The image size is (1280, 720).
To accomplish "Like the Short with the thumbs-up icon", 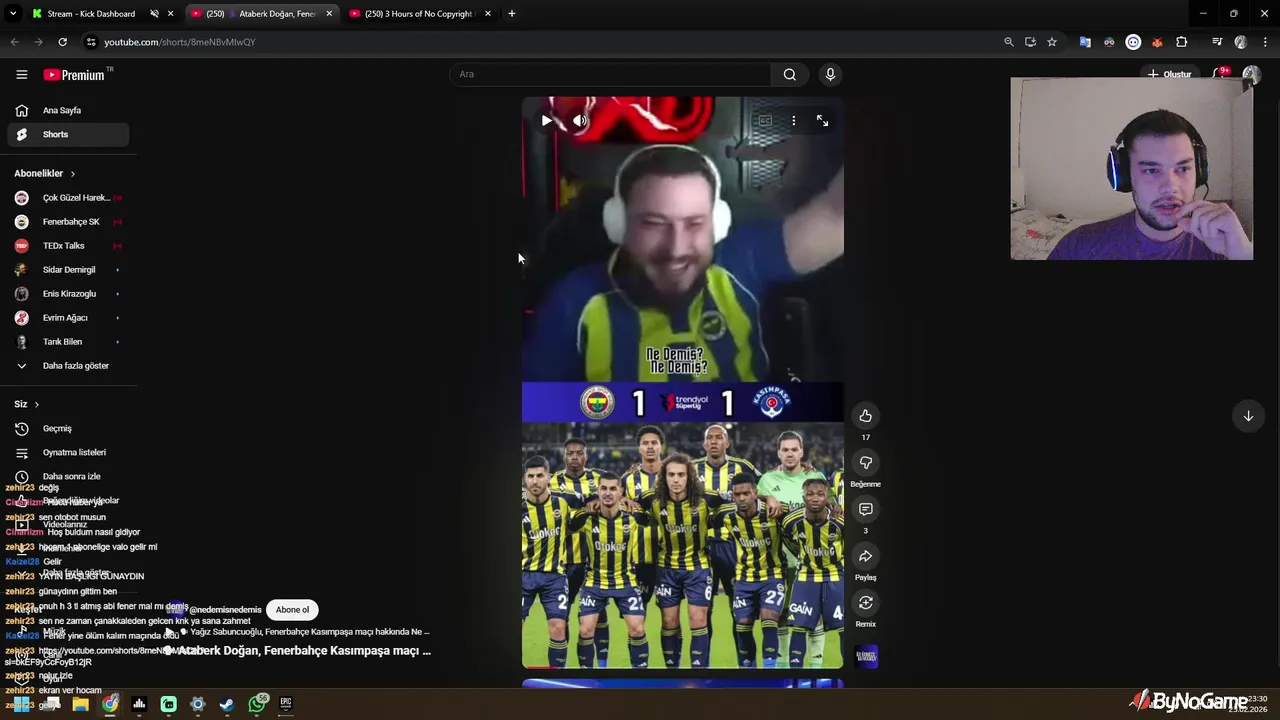I will pos(866,416).
